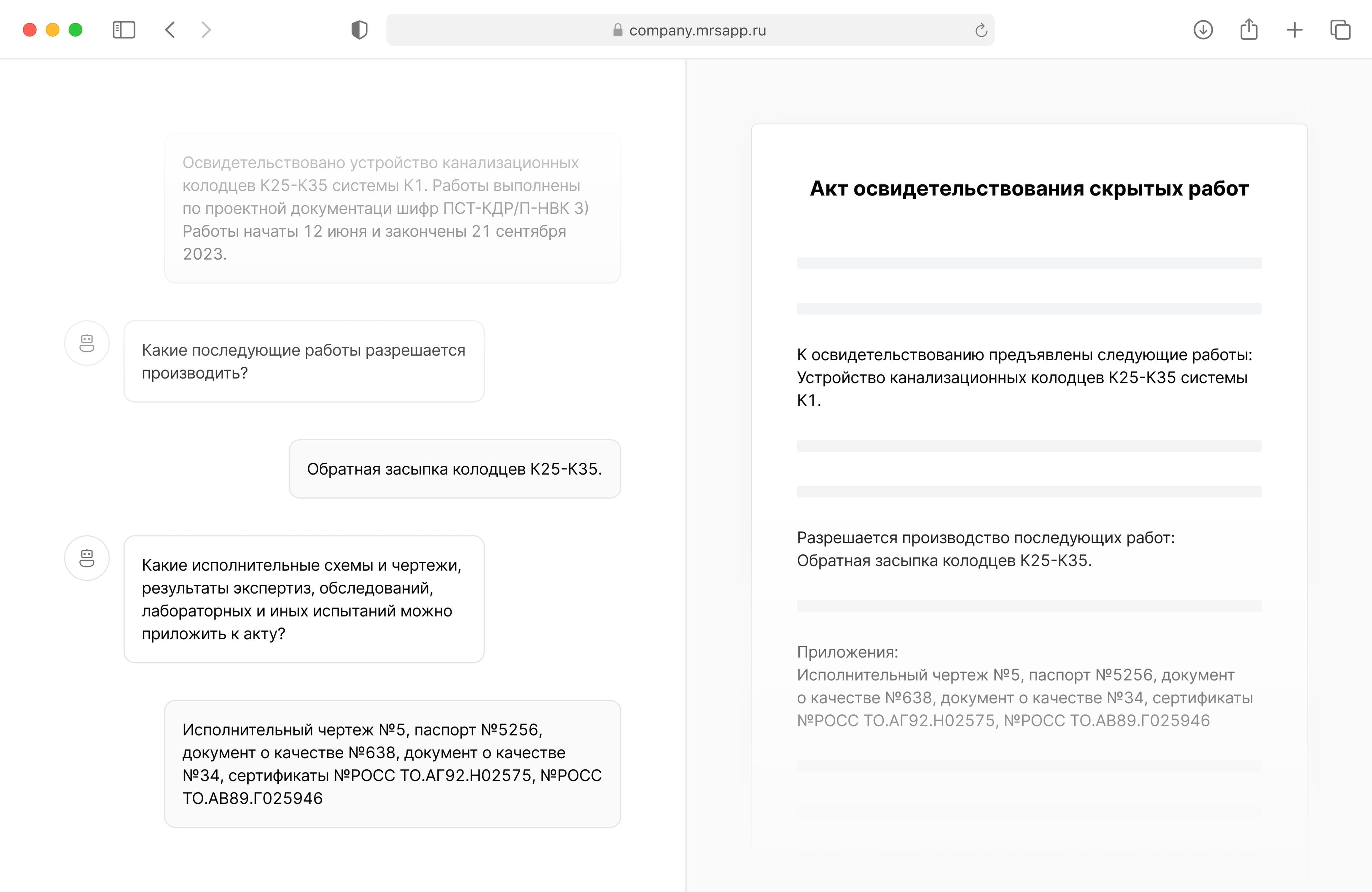This screenshot has width=1372, height=892.
Task: Click the share icon in browser toolbar
Action: point(1246,29)
